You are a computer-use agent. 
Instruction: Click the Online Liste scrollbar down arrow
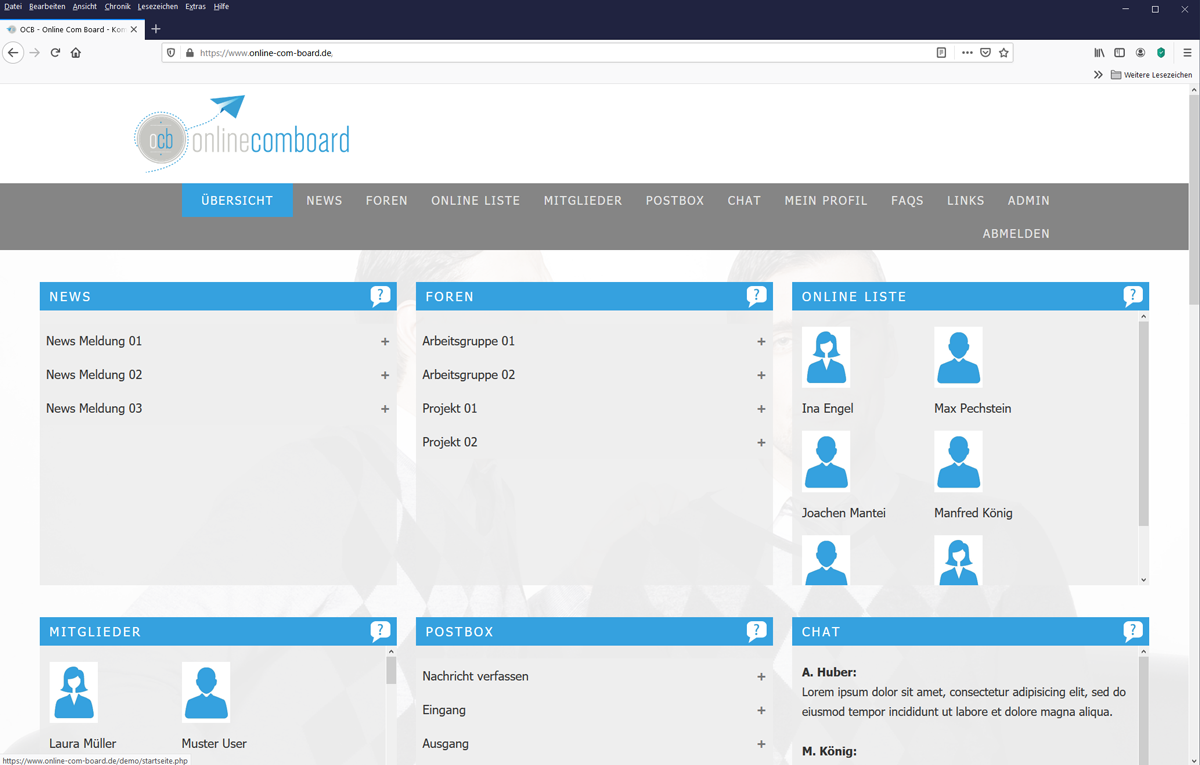point(1143,580)
